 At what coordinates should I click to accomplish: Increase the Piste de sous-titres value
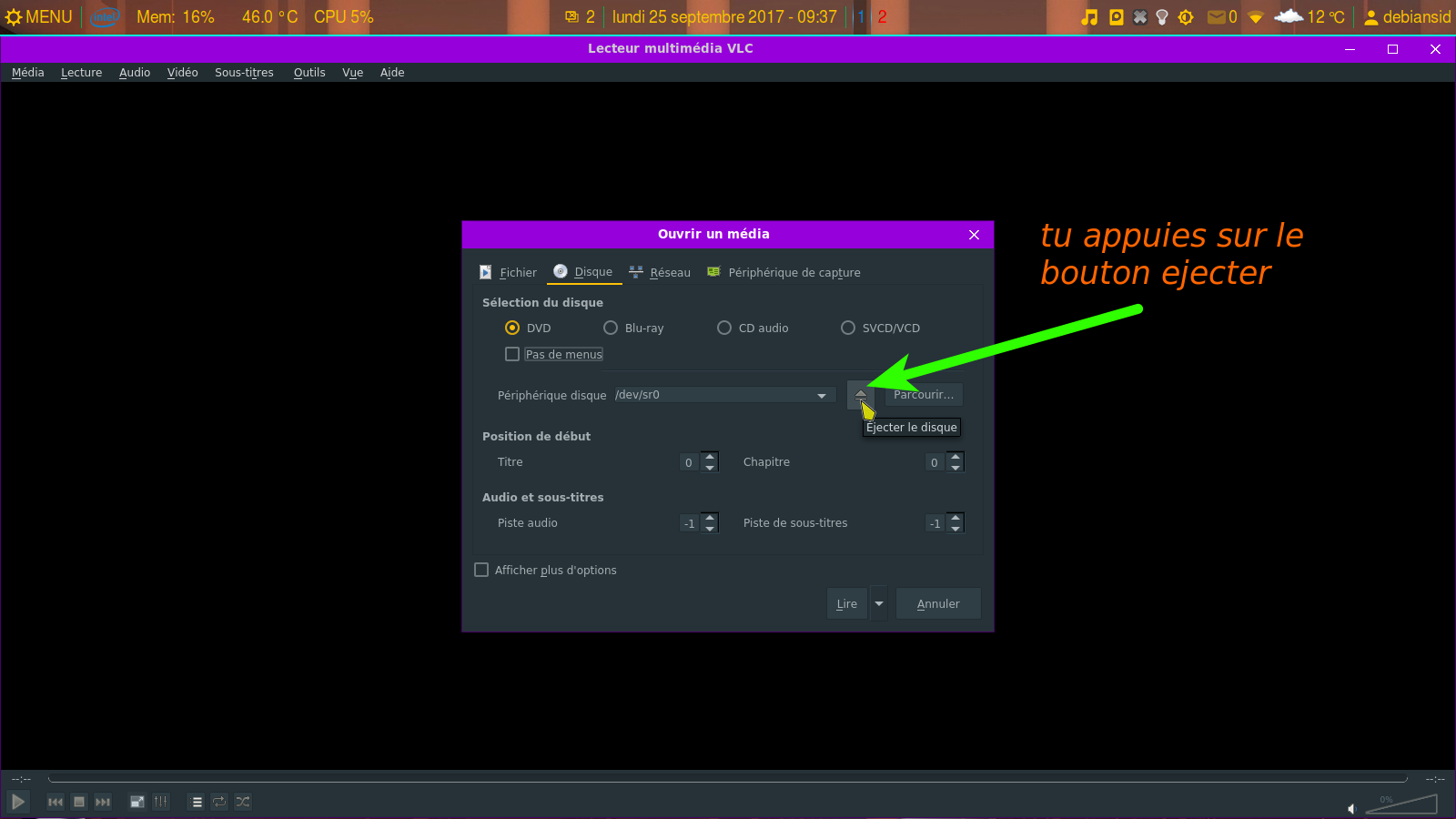pos(955,518)
